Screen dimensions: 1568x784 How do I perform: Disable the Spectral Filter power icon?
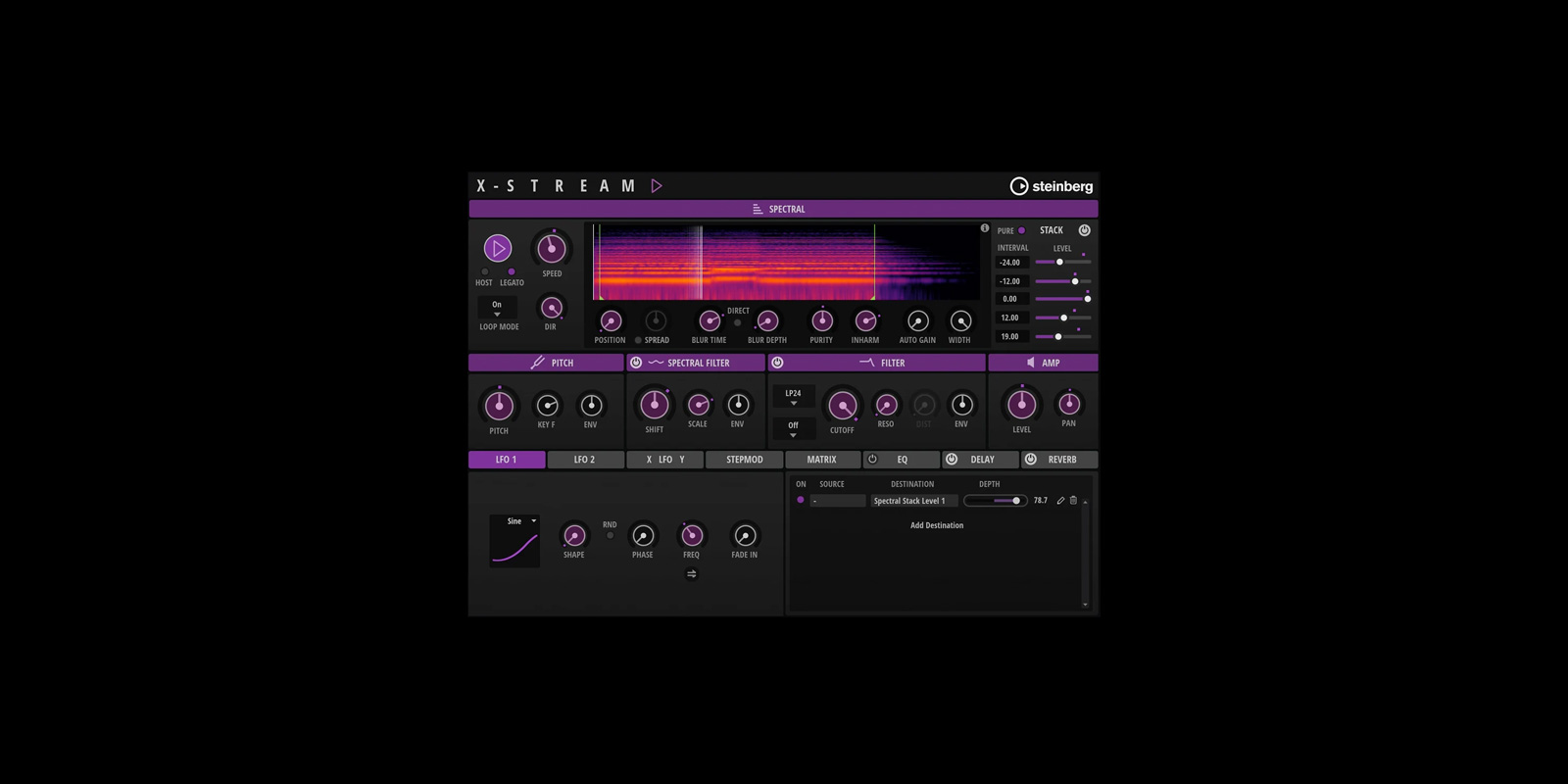(636, 363)
